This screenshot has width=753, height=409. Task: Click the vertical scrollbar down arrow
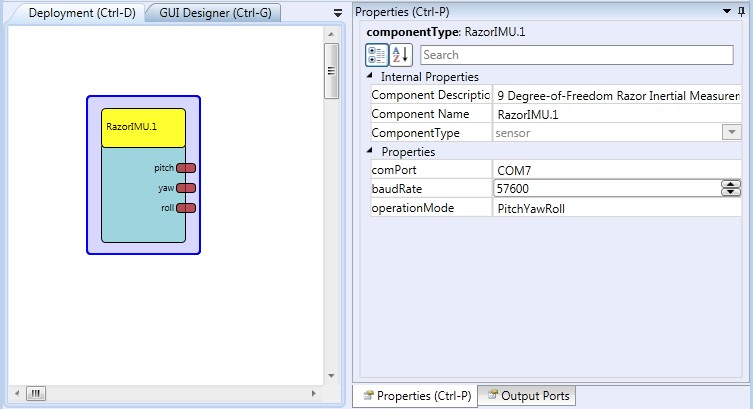pyautogui.click(x=331, y=375)
